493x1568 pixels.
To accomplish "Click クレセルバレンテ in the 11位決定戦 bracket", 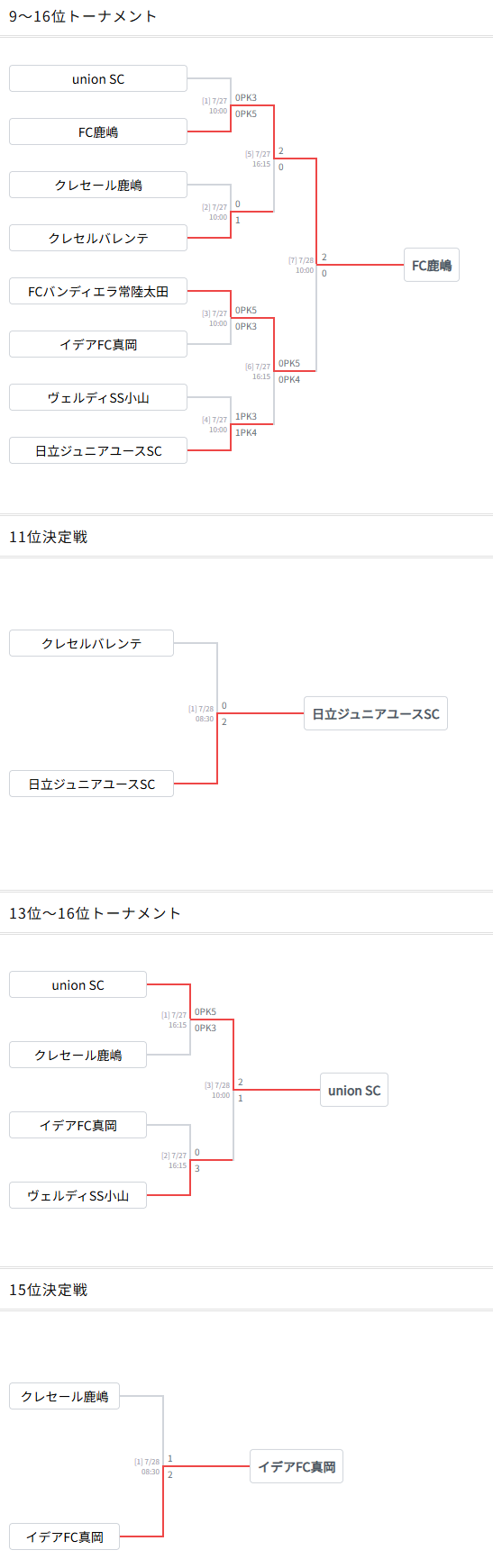I will pyautogui.click(x=91, y=643).
